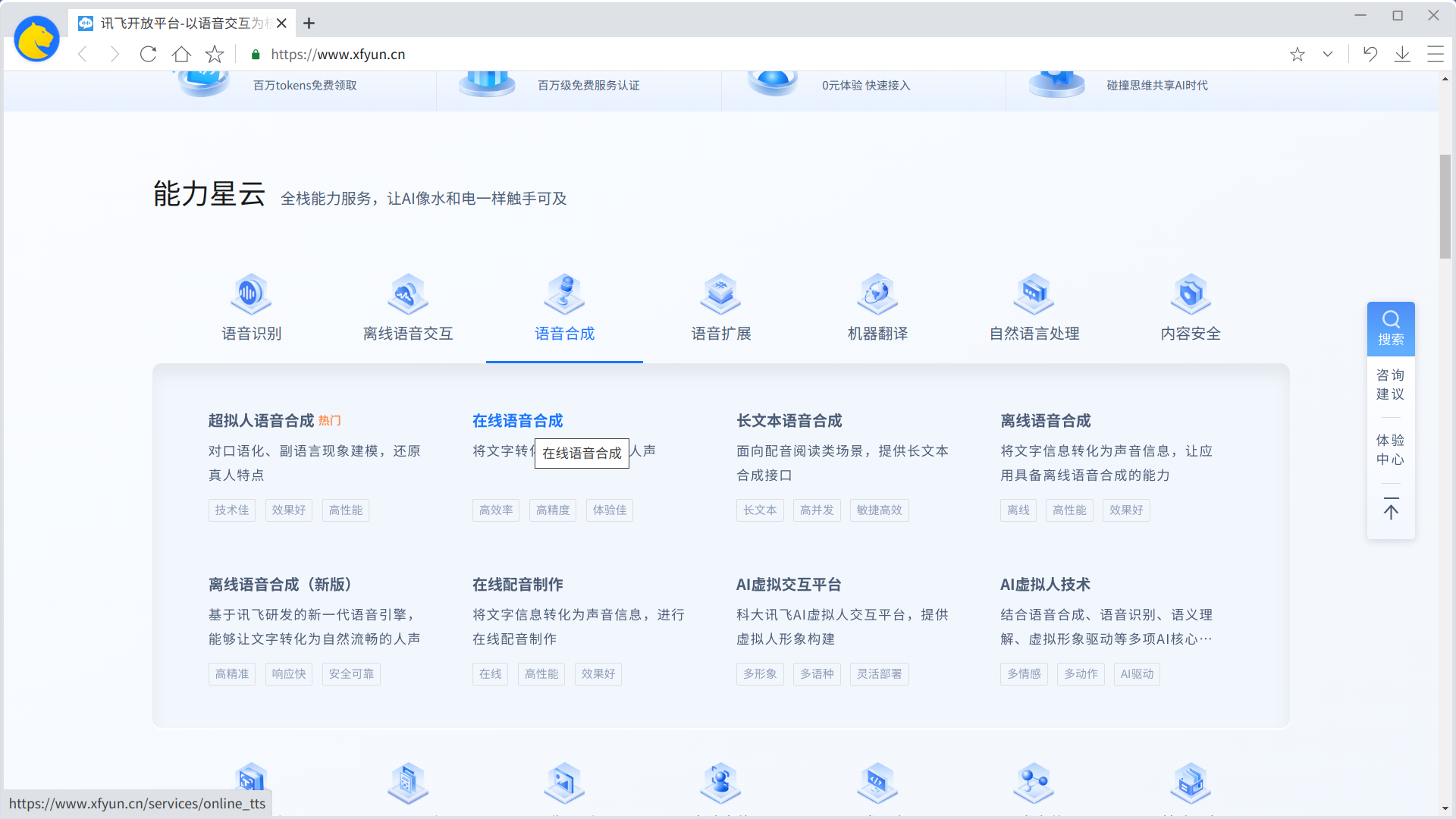Click the vertical page scrollbar thumb
The height and width of the screenshot is (819, 1456).
pyautogui.click(x=1445, y=206)
